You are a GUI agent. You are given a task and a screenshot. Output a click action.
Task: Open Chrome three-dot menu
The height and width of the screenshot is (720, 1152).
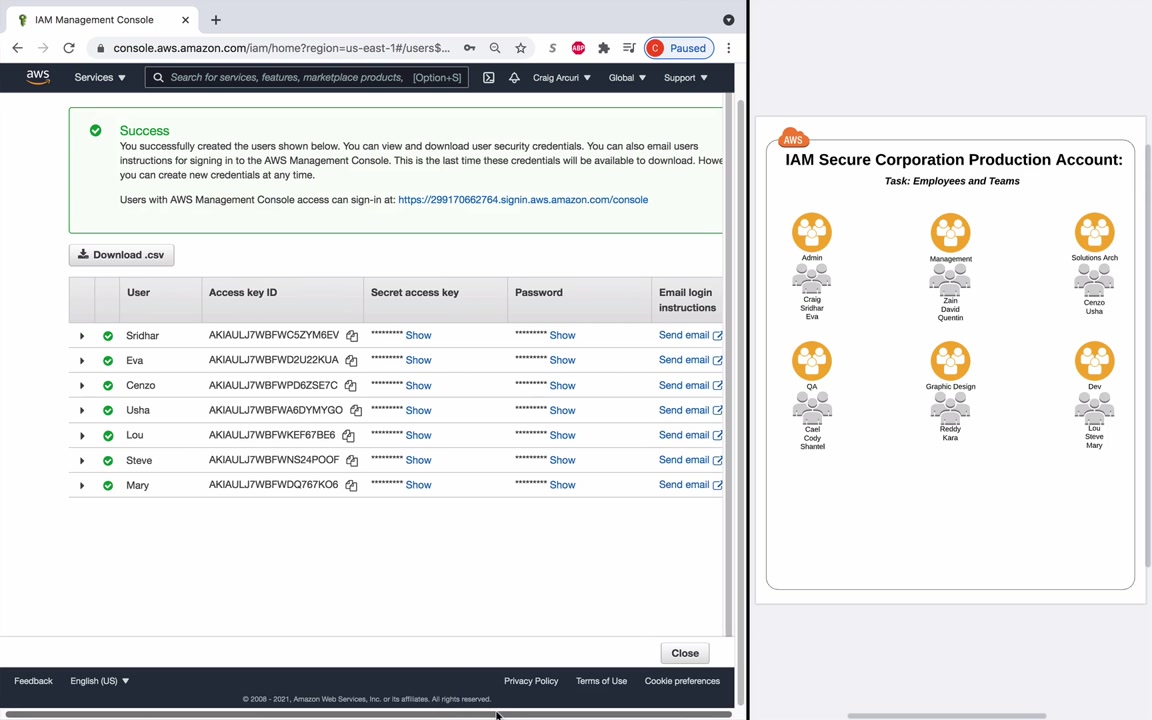[729, 48]
